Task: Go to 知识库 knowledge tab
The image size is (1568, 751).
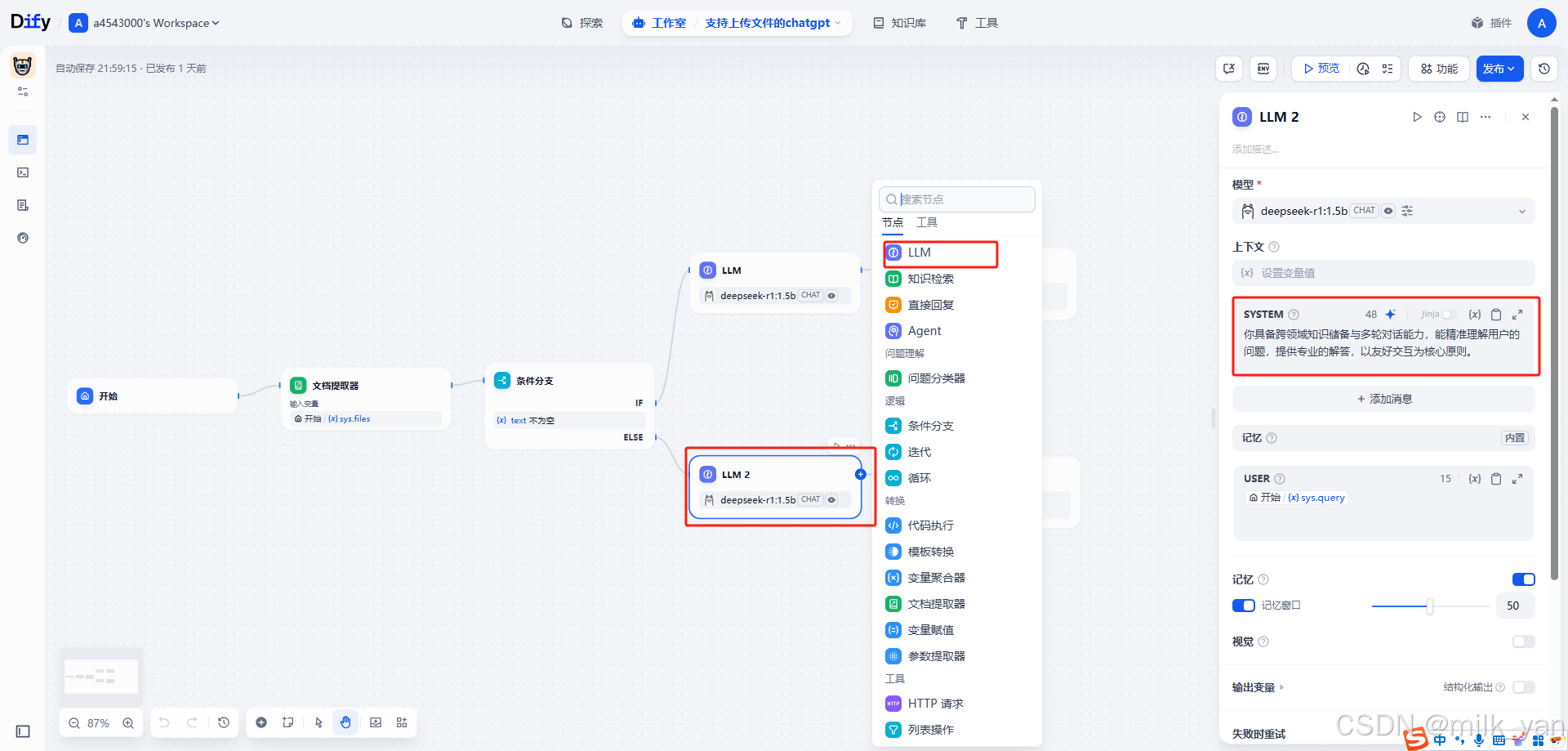Action: [x=900, y=23]
